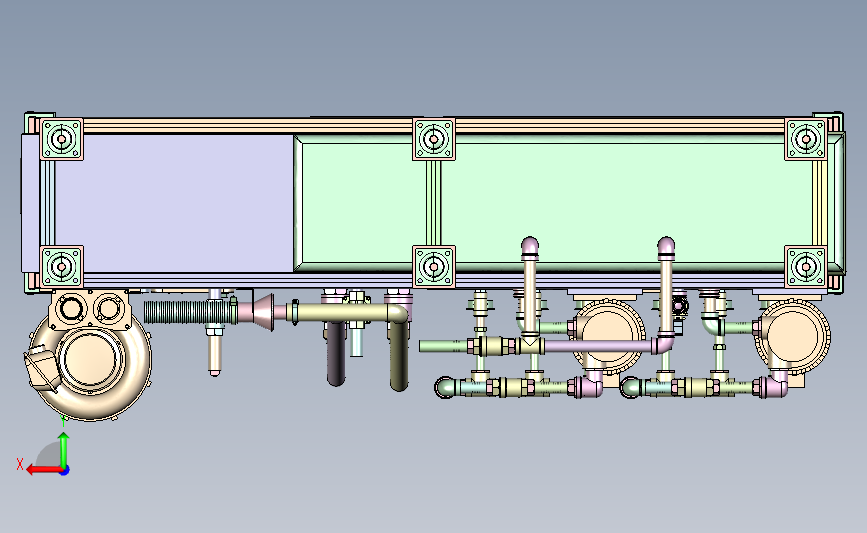This screenshot has height=533, width=867.
Task: Select the bottom-left corner flange mount
Action: [x=61, y=267]
